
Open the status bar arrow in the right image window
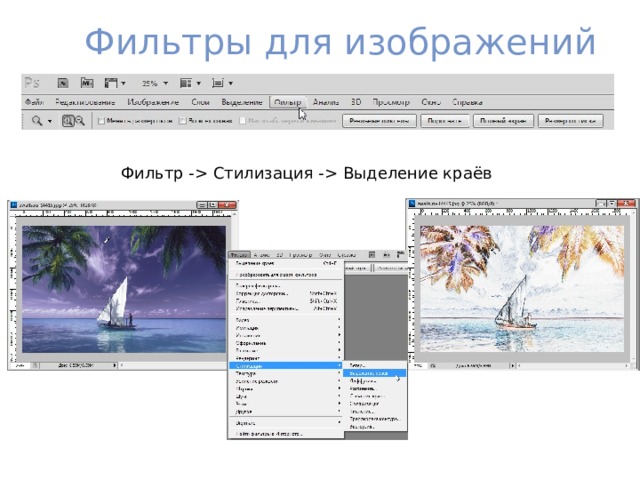(513, 366)
